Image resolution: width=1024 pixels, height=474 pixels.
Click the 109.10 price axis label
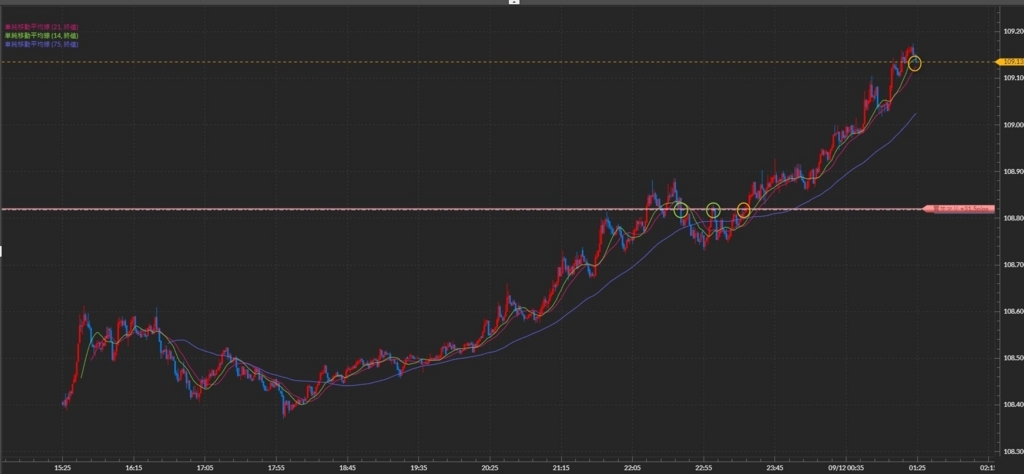point(1013,78)
